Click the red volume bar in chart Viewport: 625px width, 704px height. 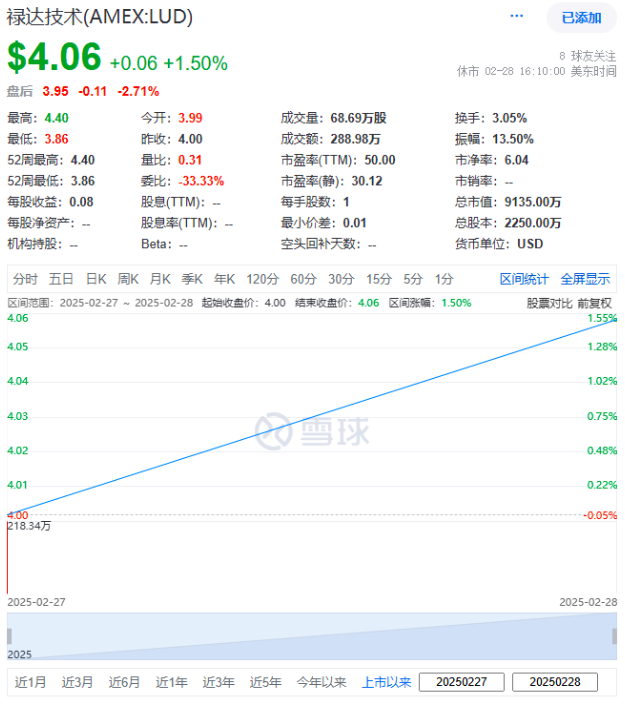pos(8,558)
